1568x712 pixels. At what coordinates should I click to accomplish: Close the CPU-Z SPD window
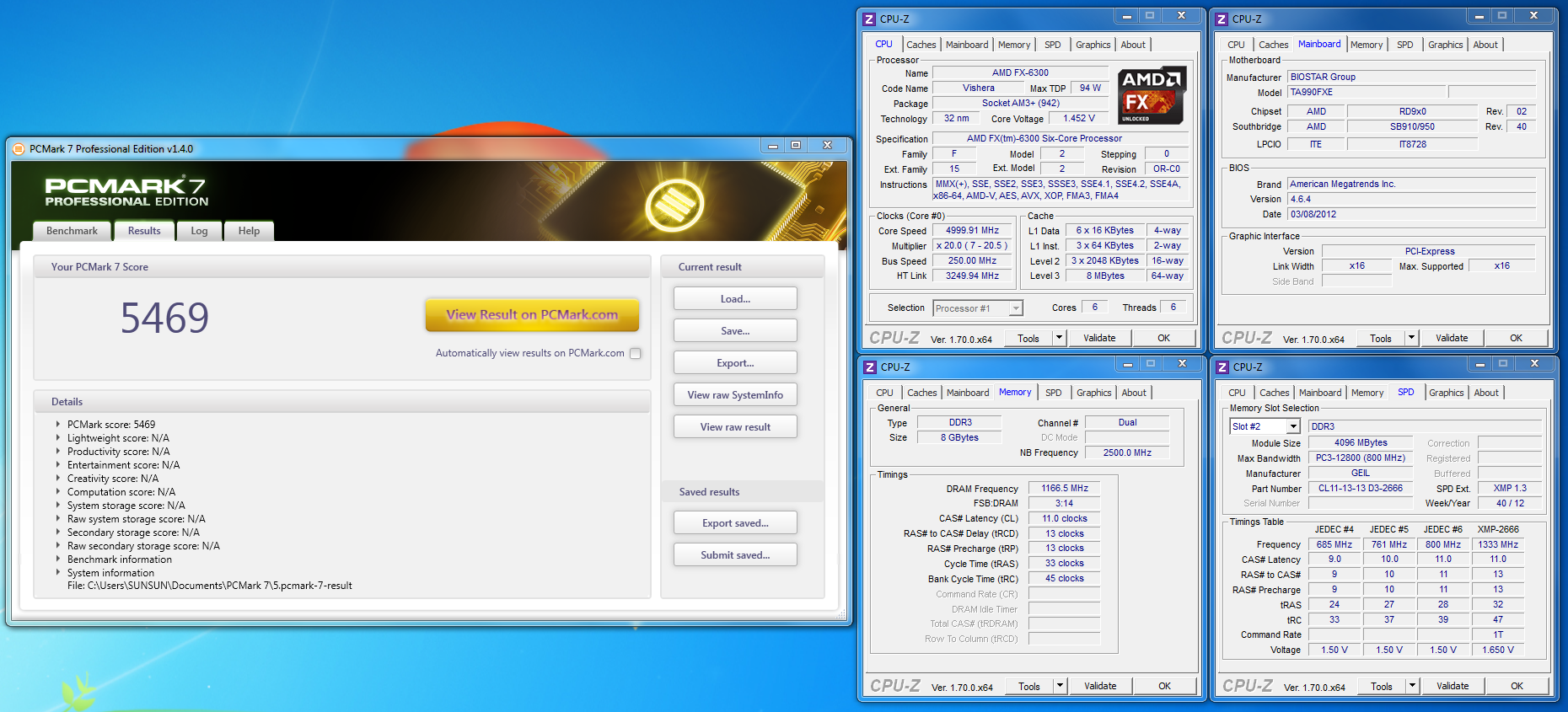pos(1534,363)
